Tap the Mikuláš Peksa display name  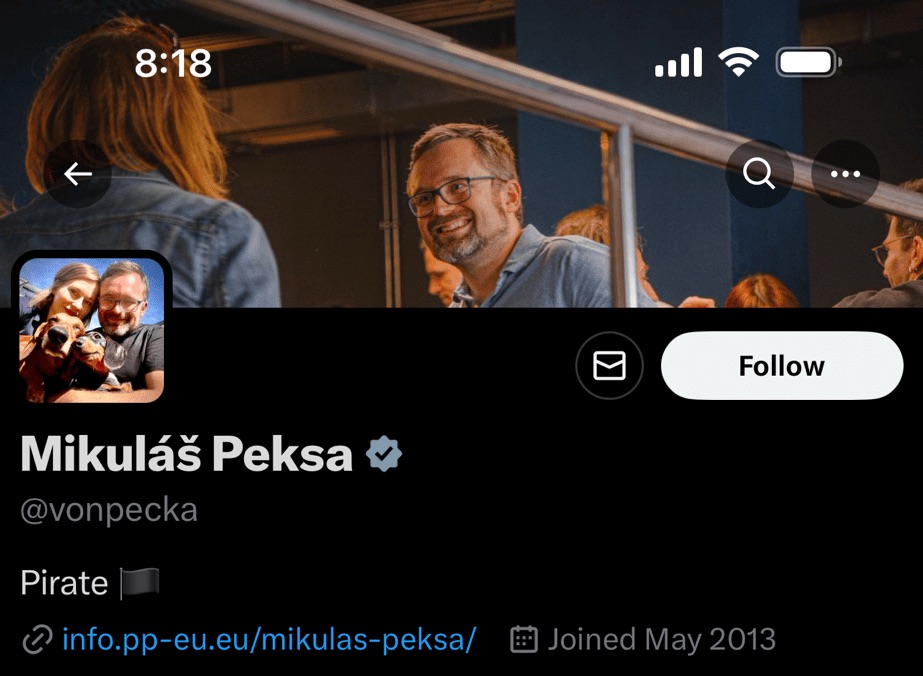187,455
